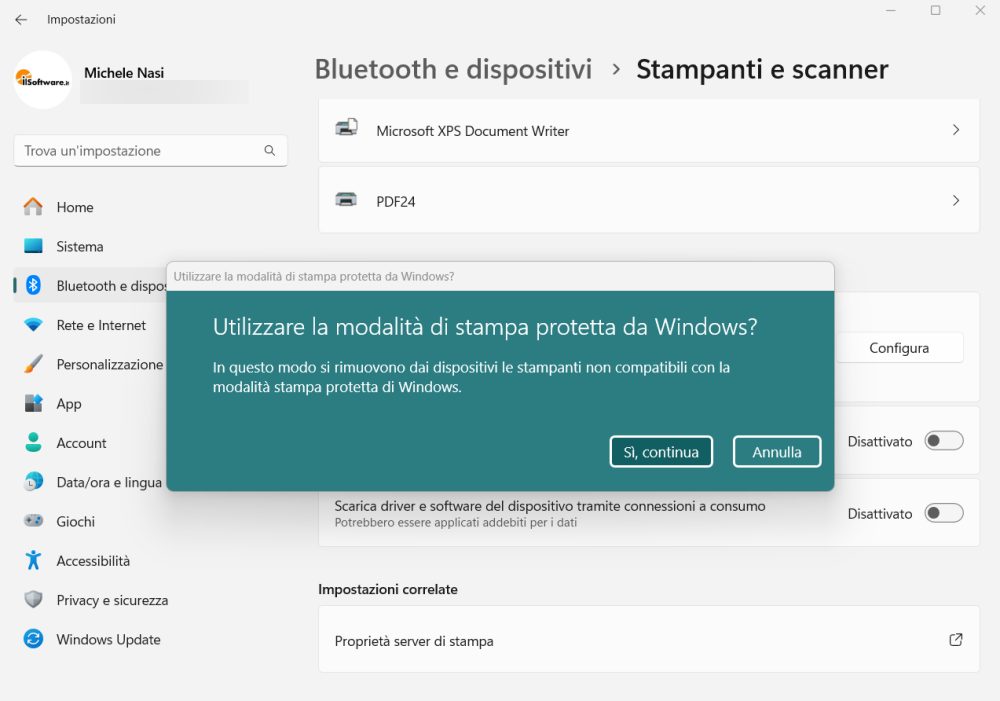Confirm with Sì, continua button
The image size is (1000, 701).
[661, 452]
